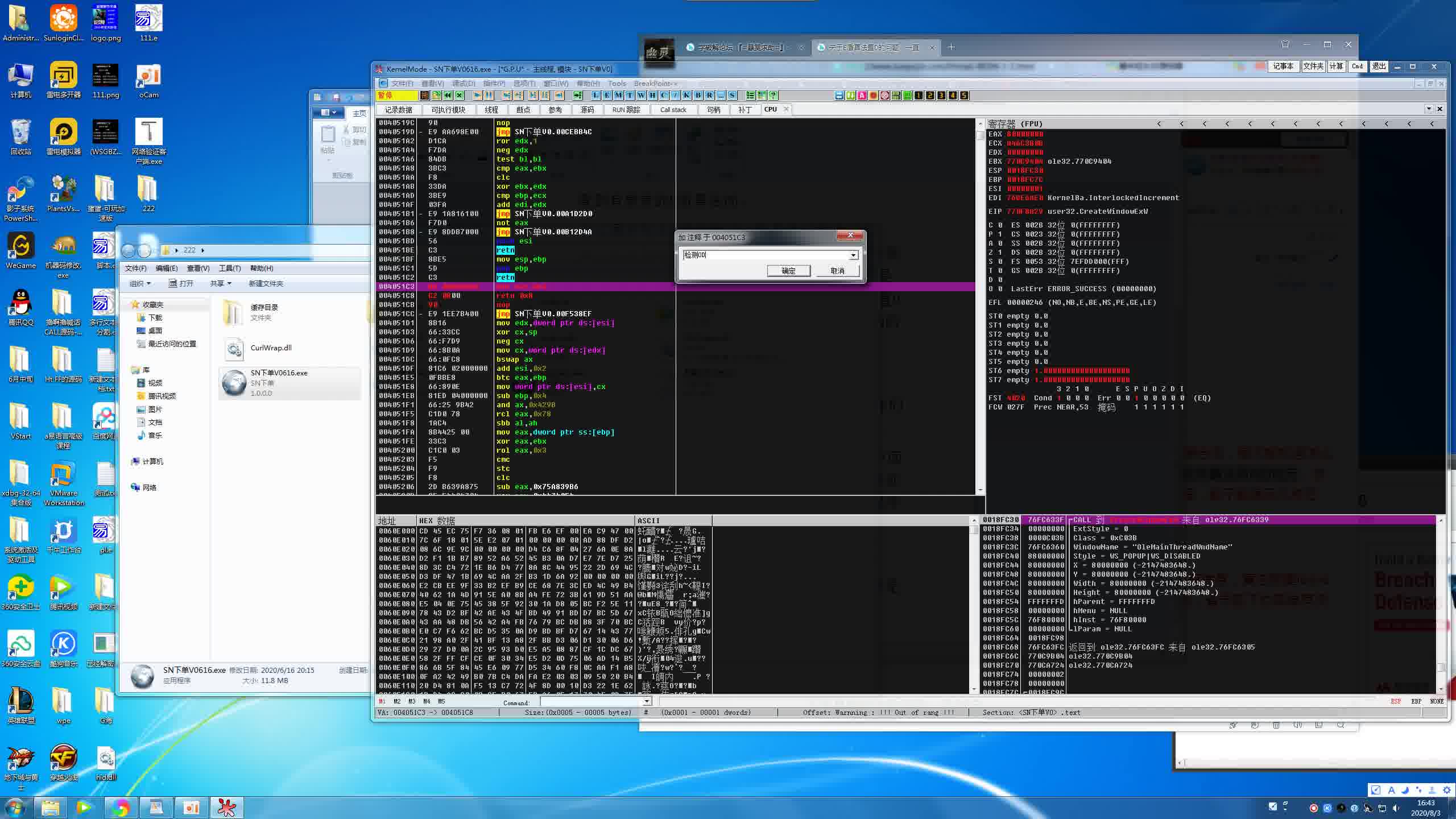The image size is (1456, 819).
Task: Click 取消 in the comment dialog
Action: click(837, 271)
